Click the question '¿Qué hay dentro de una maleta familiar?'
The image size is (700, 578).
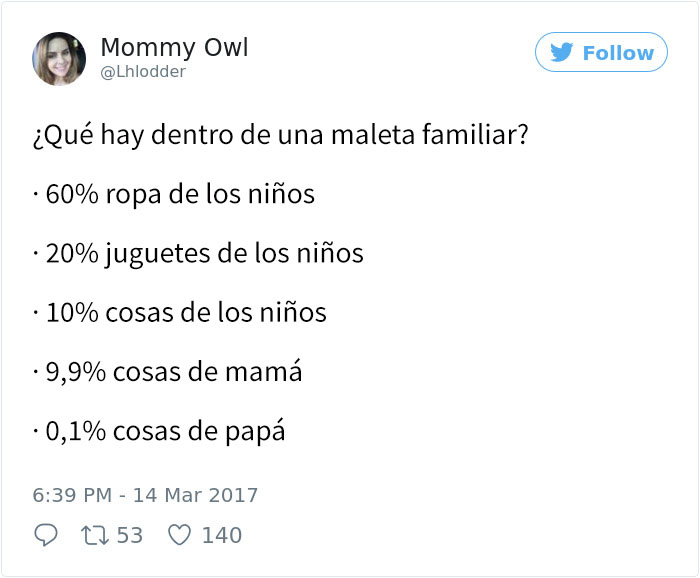(280, 134)
